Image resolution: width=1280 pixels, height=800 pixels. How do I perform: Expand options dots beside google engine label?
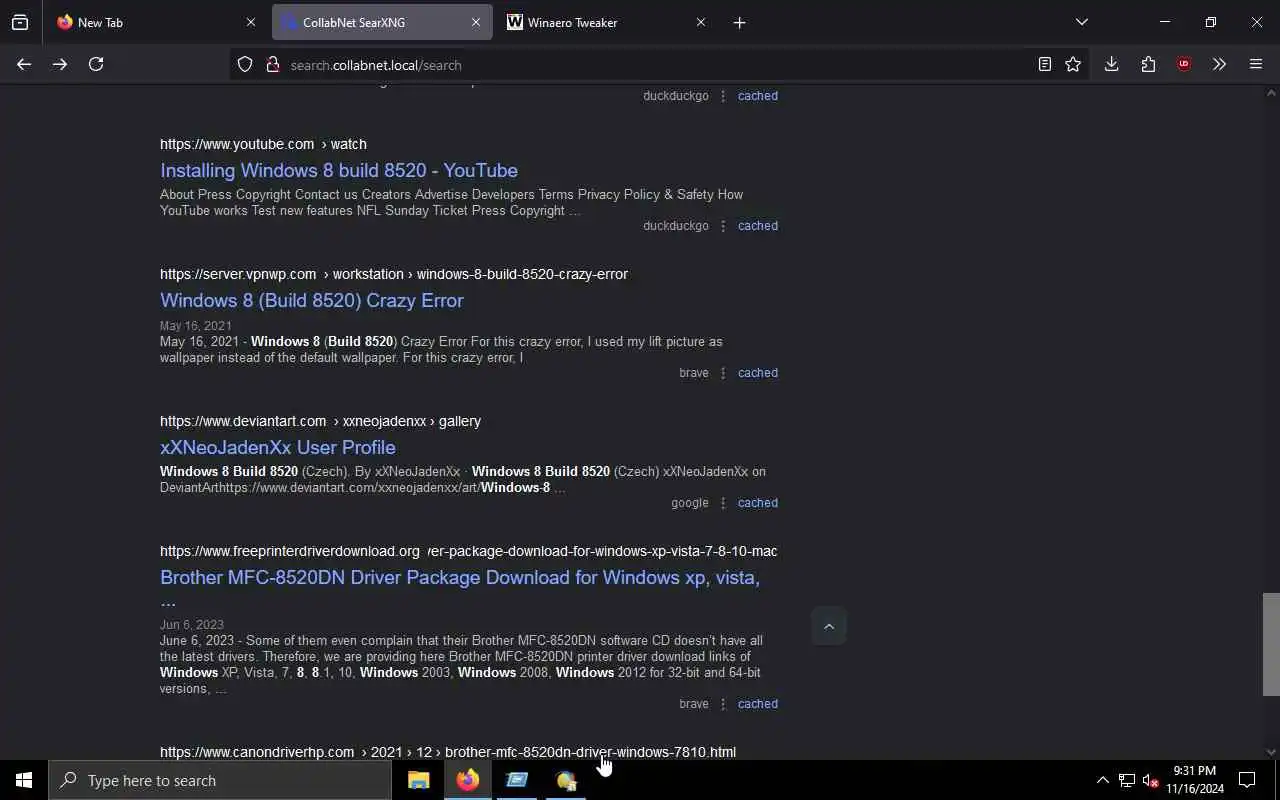click(x=723, y=503)
